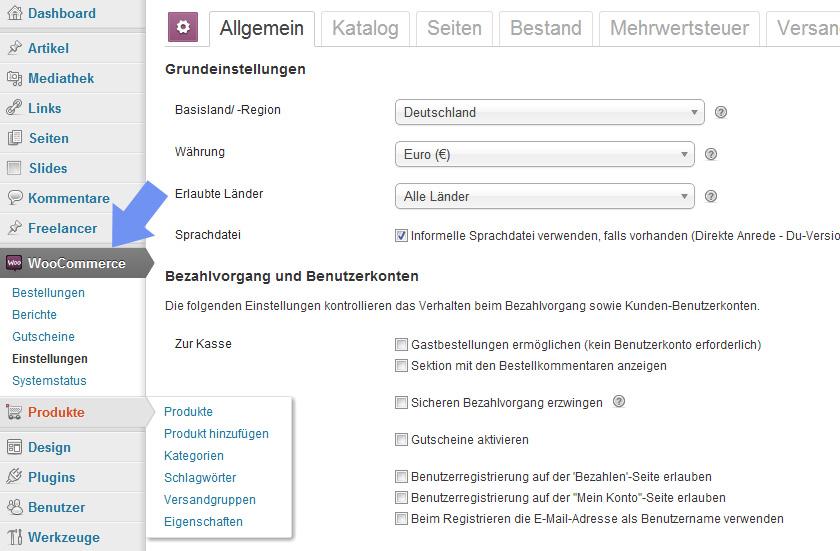Click help icon next to Währung dropdown
This screenshot has height=551, width=840.
(x=711, y=154)
